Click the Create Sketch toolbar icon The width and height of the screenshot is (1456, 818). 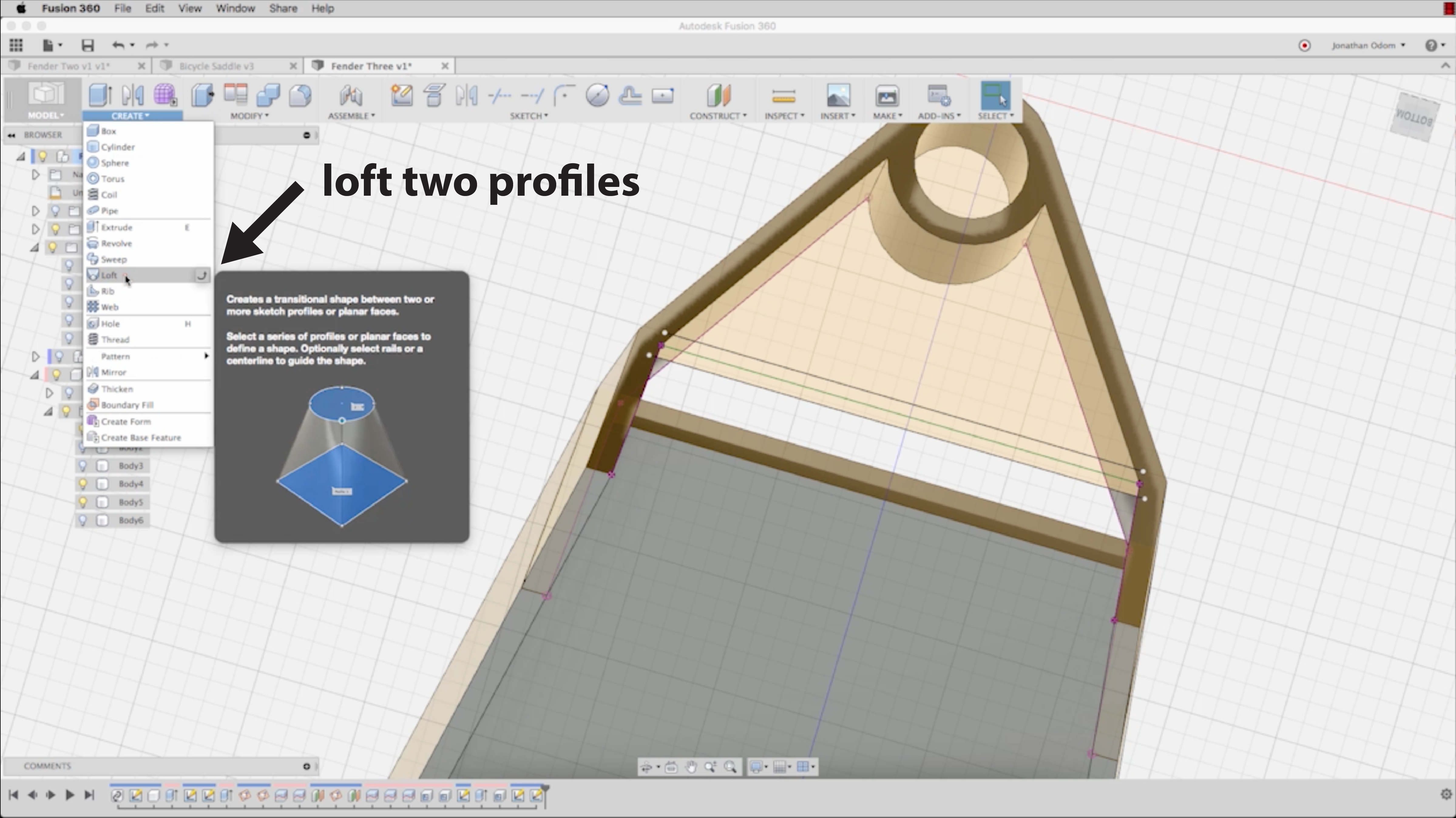click(402, 95)
